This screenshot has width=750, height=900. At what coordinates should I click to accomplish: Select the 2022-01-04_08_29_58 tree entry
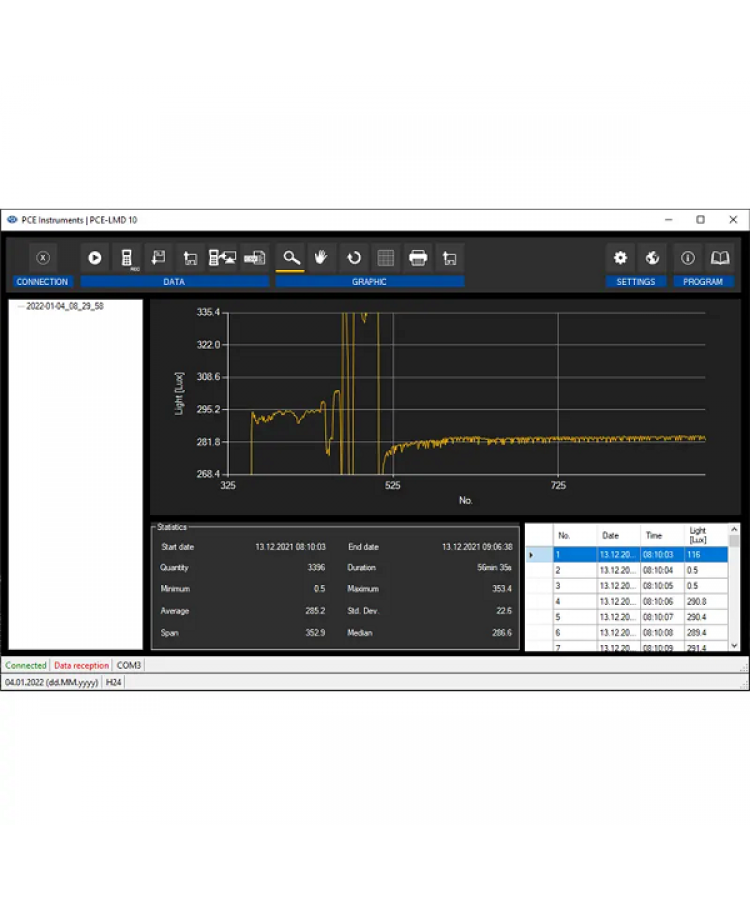point(64,306)
